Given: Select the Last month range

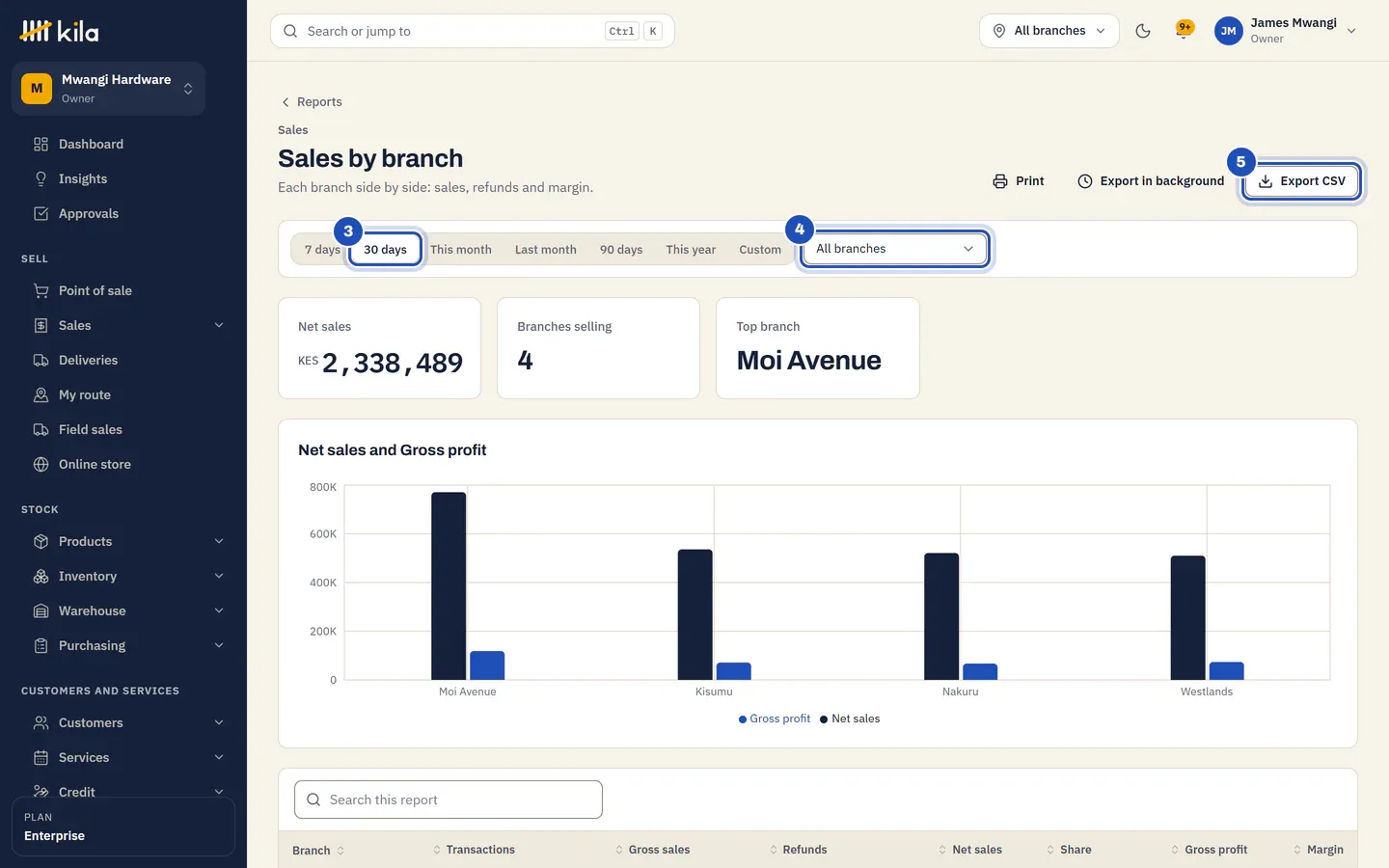Looking at the screenshot, I should point(546,250).
